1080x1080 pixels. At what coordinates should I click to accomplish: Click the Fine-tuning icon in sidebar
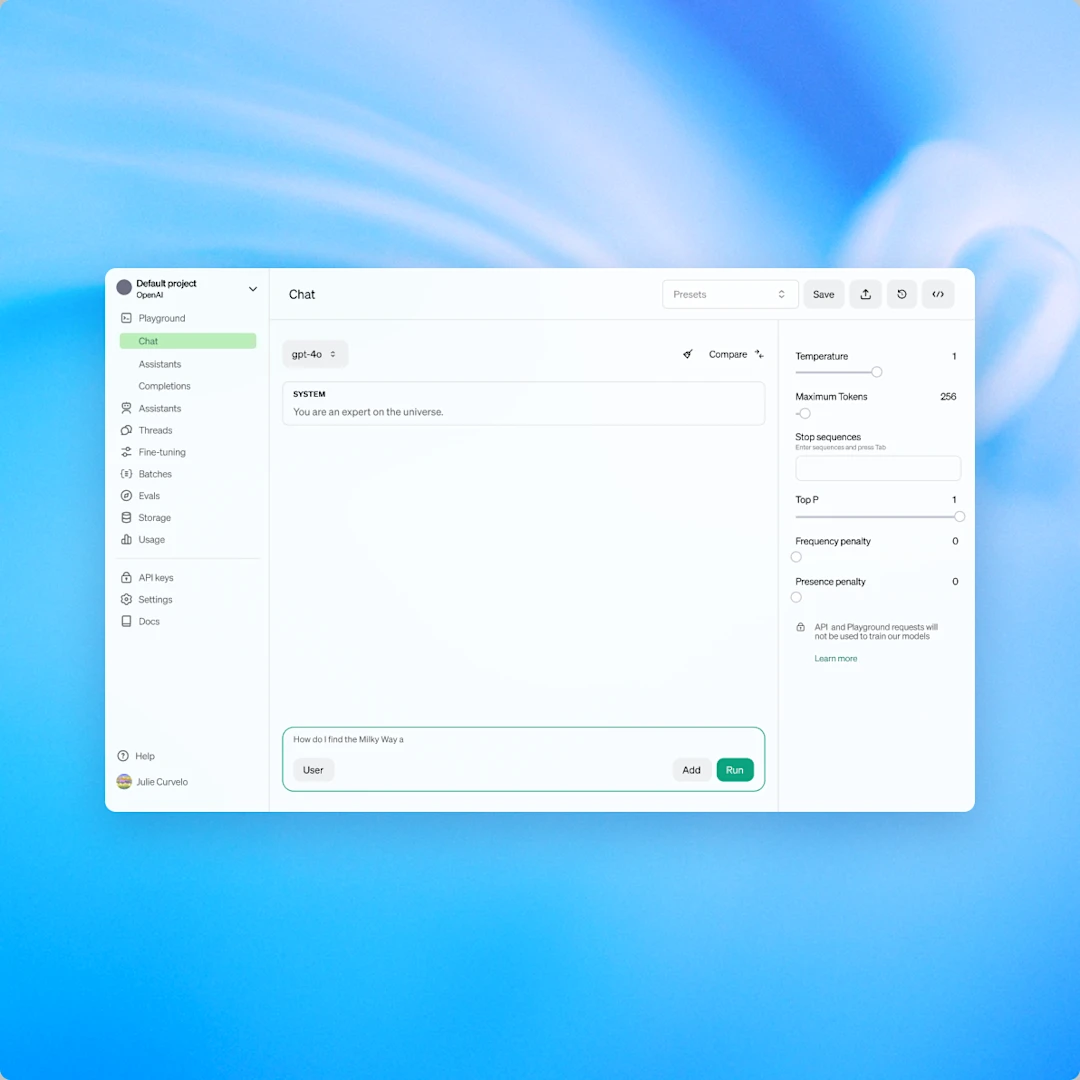click(126, 452)
